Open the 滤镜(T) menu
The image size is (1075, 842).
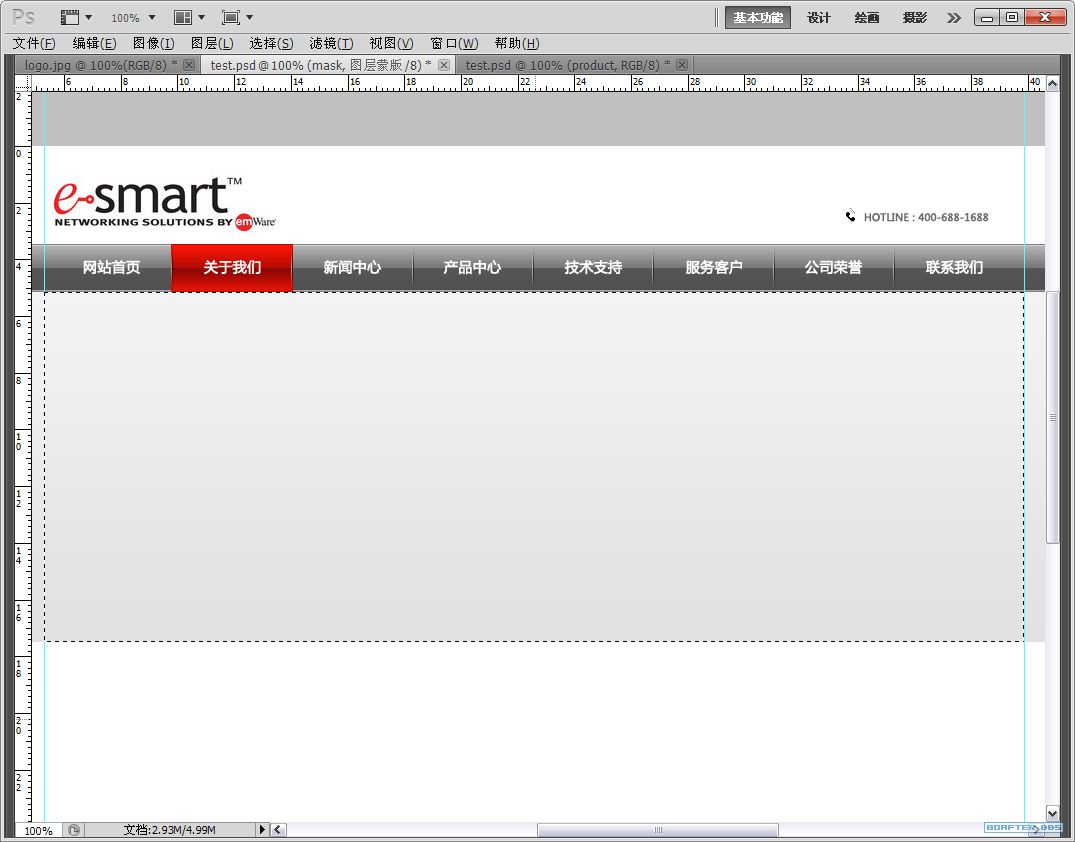pyautogui.click(x=331, y=43)
